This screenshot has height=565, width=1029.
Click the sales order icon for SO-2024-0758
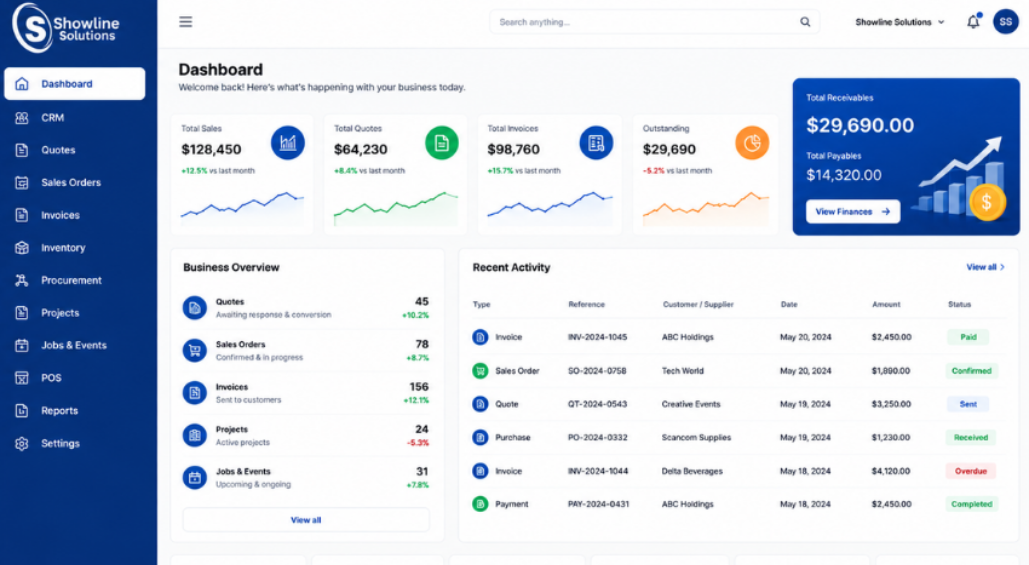tap(480, 371)
